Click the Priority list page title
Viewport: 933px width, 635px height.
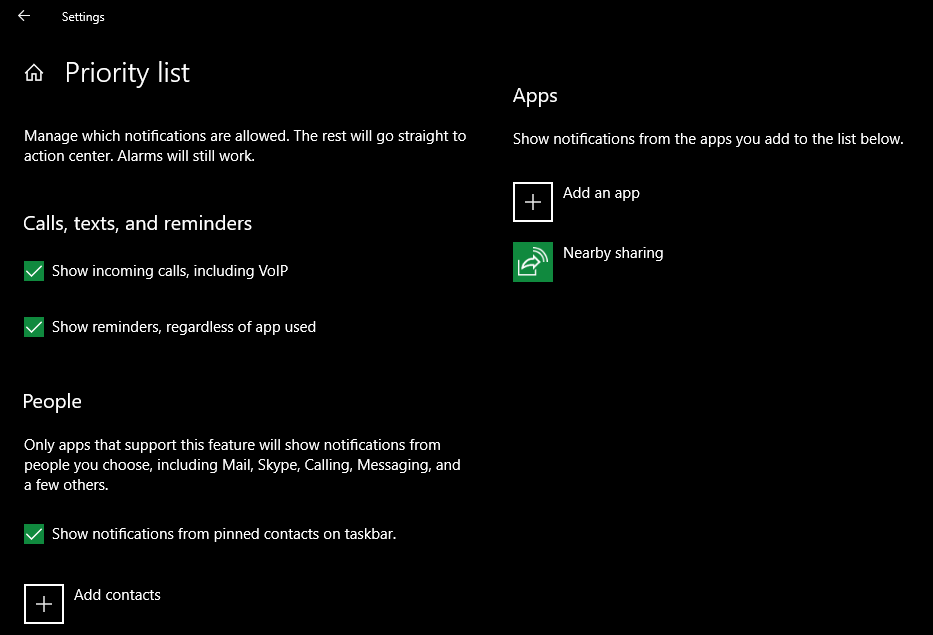pos(127,73)
